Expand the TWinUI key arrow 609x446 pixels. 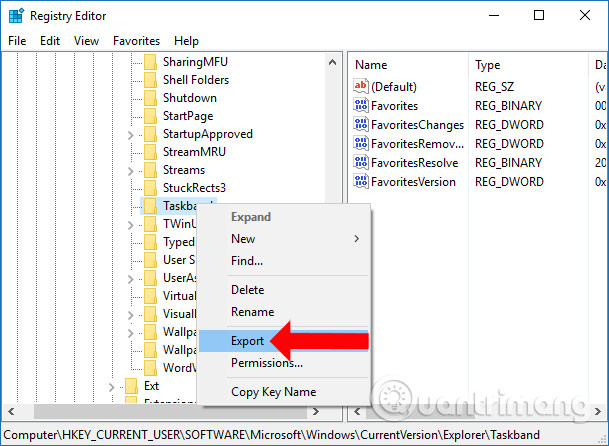pos(130,225)
